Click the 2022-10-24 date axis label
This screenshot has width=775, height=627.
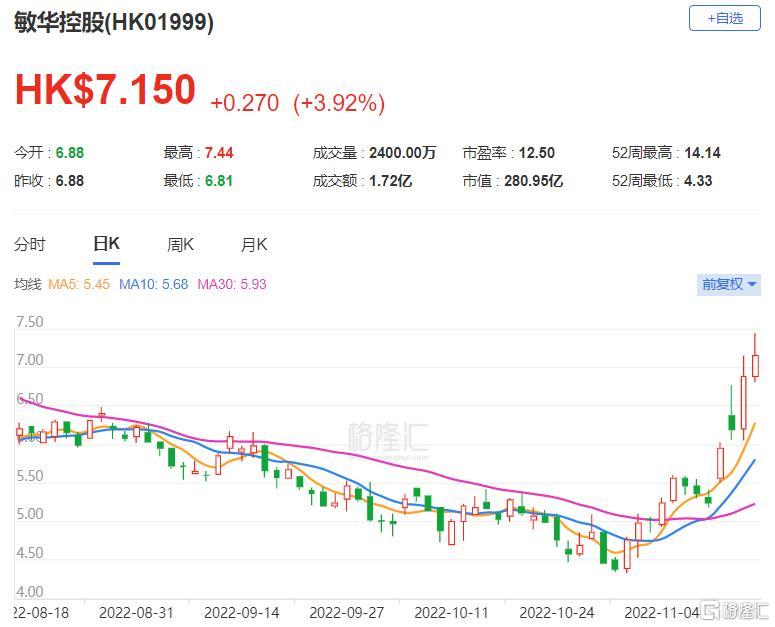click(x=557, y=613)
